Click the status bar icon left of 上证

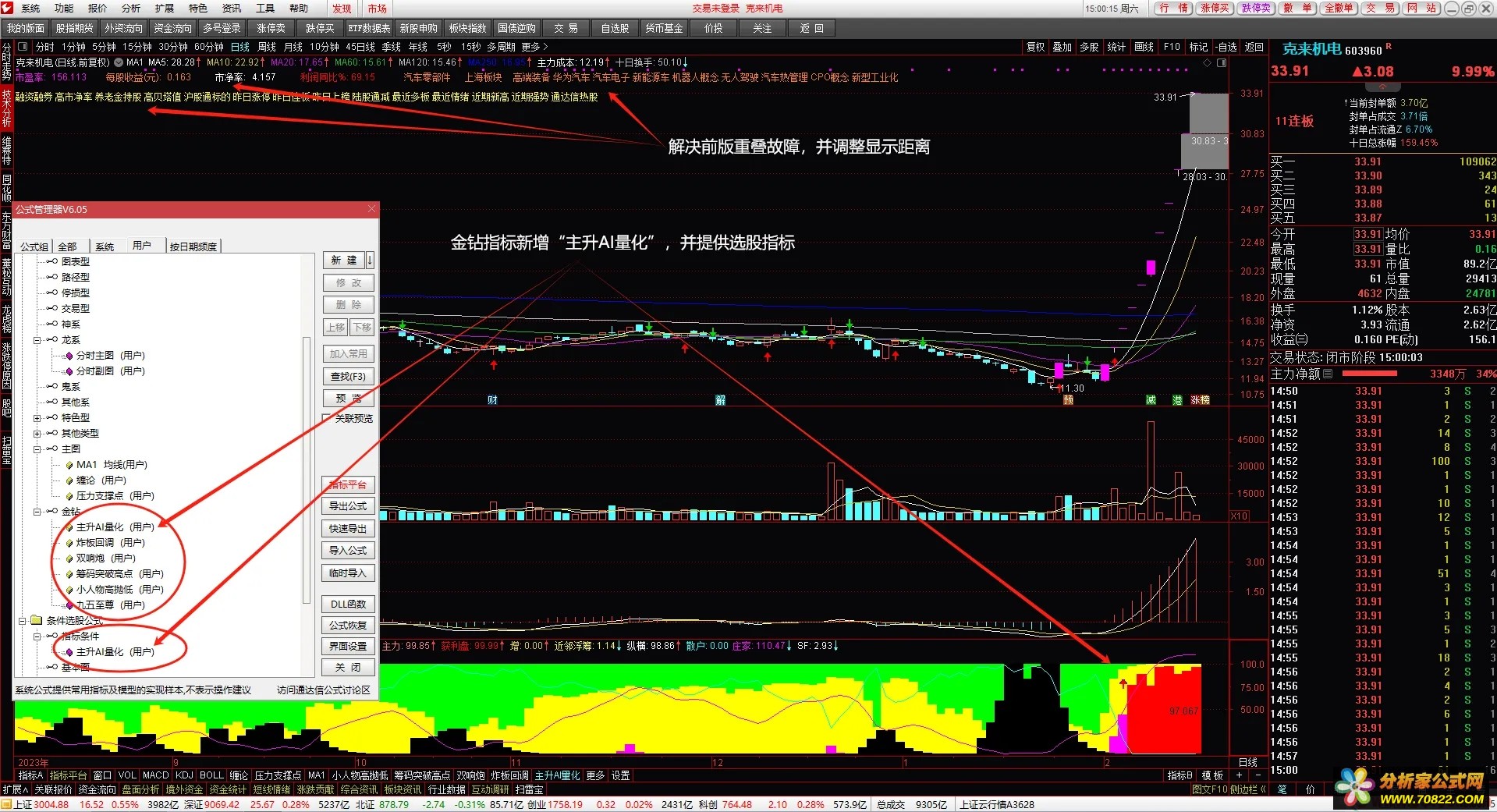[x=6, y=804]
